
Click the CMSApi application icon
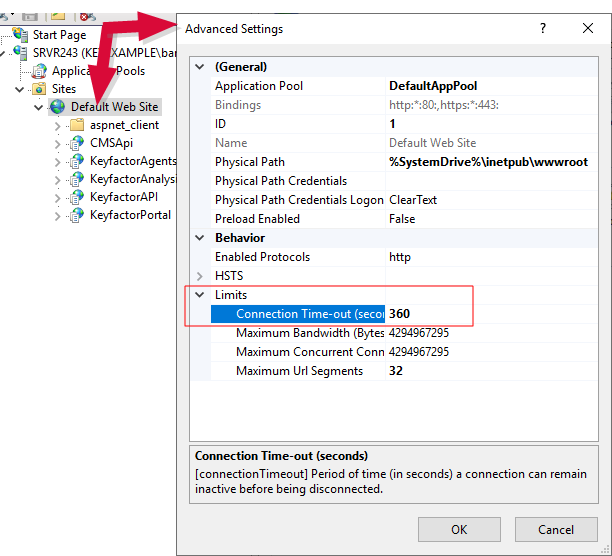(77, 143)
